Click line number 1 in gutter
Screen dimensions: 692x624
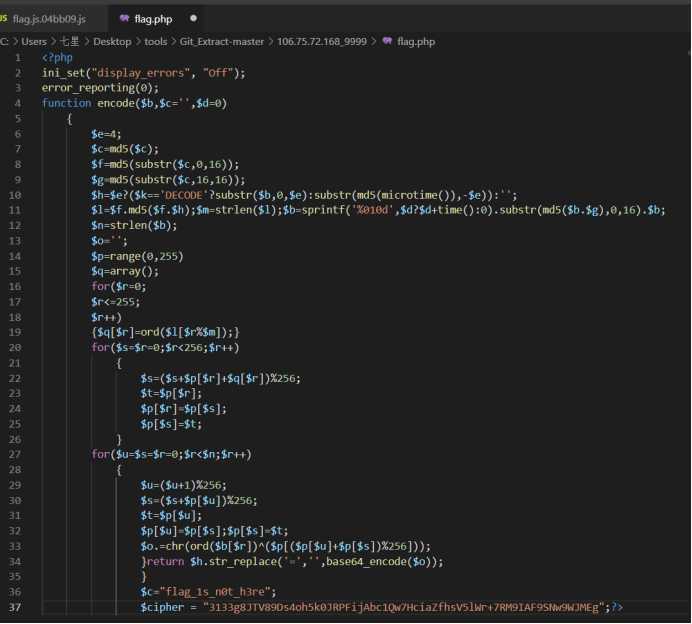[18, 57]
